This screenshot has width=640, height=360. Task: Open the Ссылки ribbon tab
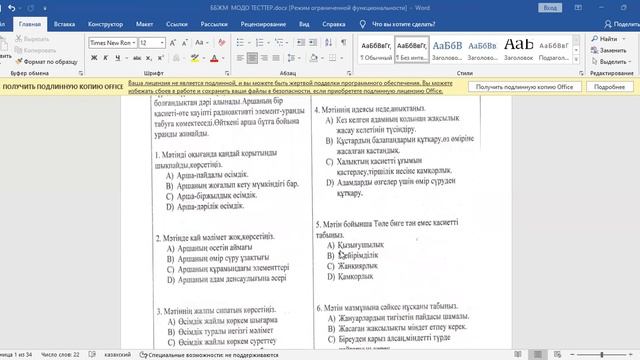point(177,24)
